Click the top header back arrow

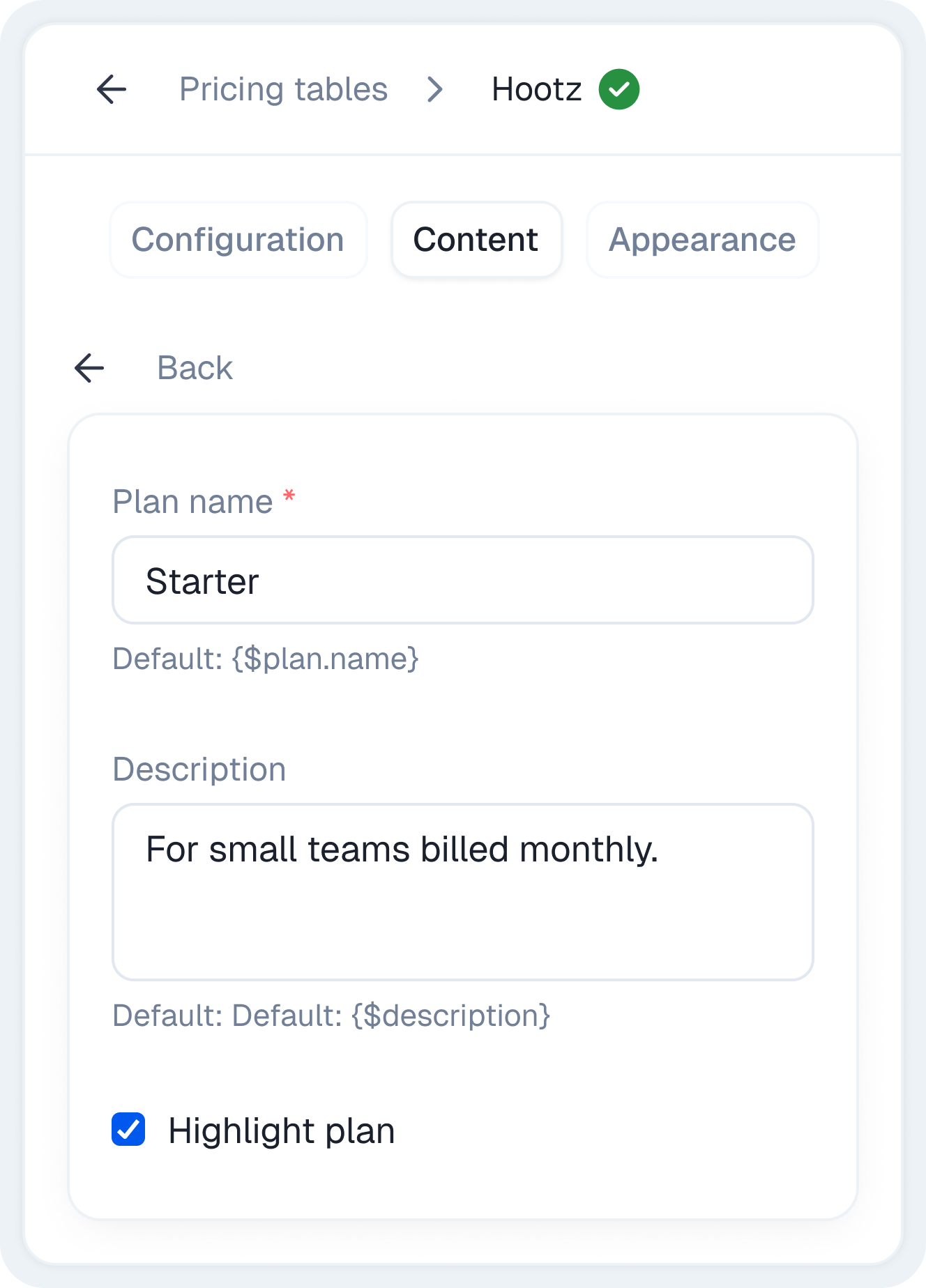(112, 89)
